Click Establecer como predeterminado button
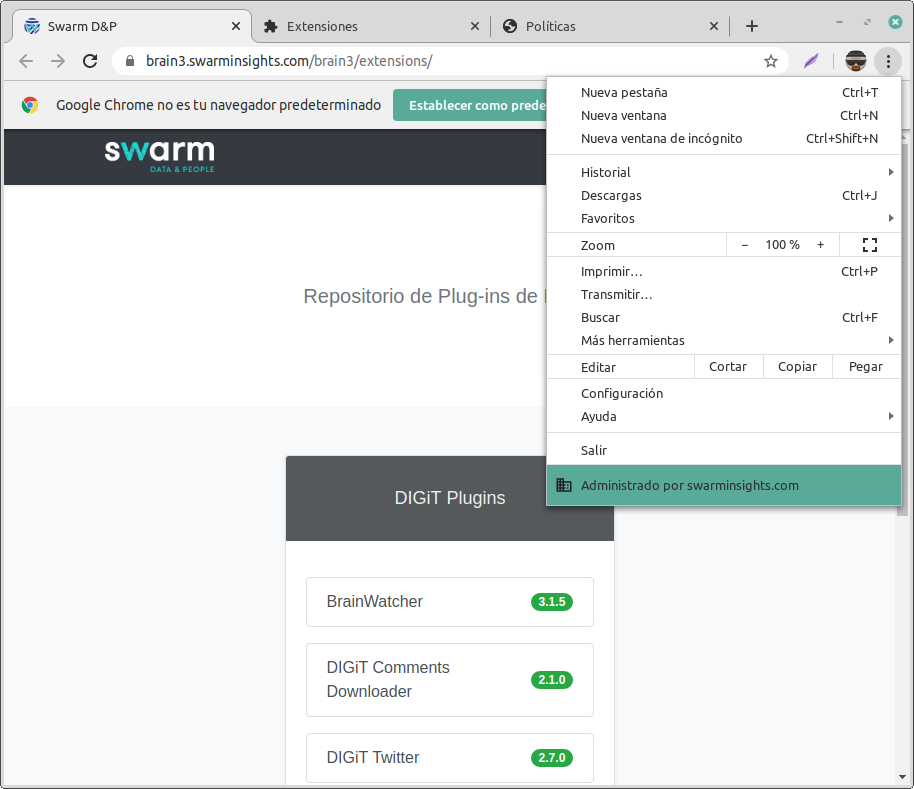The image size is (914, 789). (470, 105)
